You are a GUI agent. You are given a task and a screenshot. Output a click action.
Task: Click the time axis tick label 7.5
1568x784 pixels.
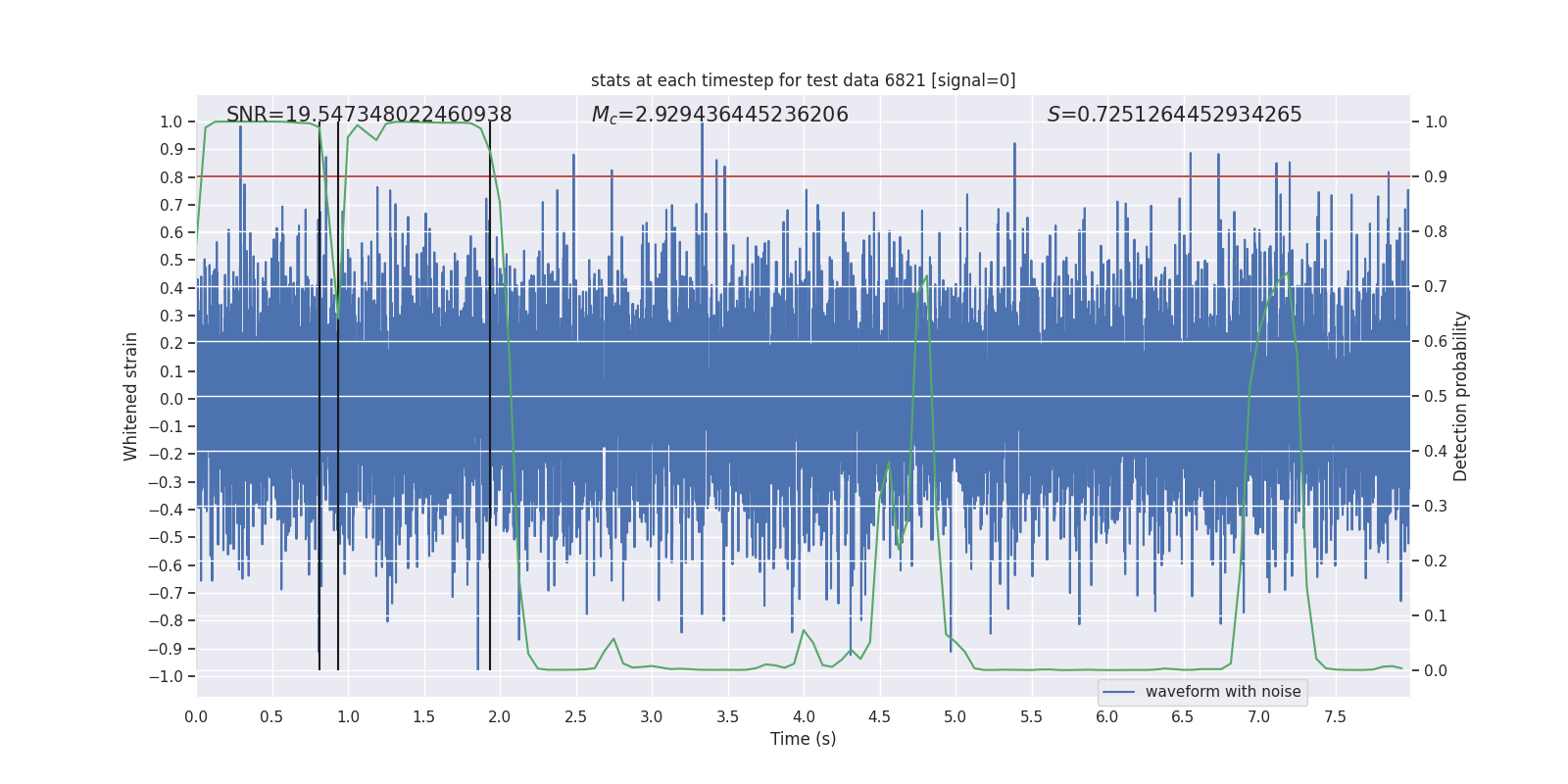coord(1335,717)
